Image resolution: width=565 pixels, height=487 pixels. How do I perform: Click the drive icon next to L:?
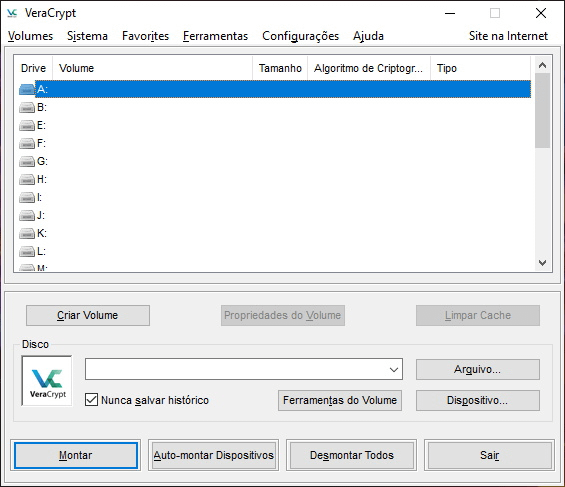tap(27, 251)
